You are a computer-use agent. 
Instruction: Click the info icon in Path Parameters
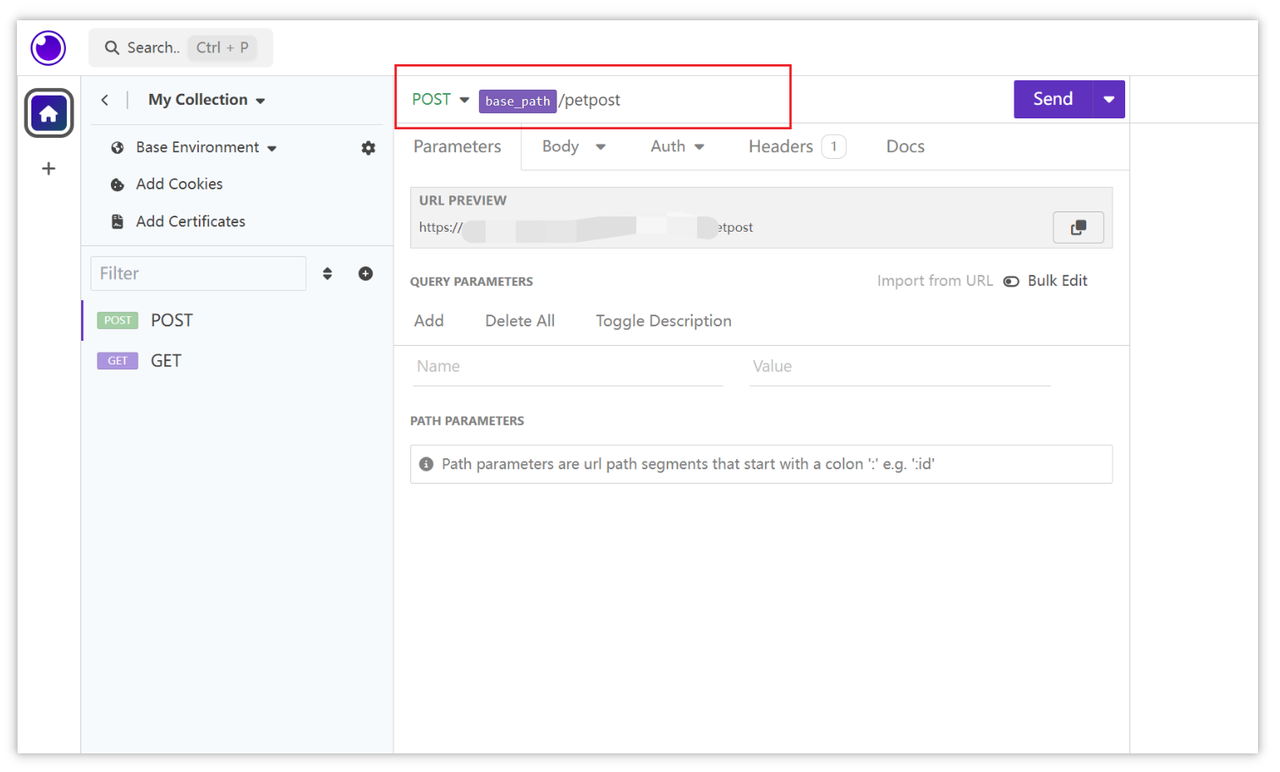click(x=426, y=464)
